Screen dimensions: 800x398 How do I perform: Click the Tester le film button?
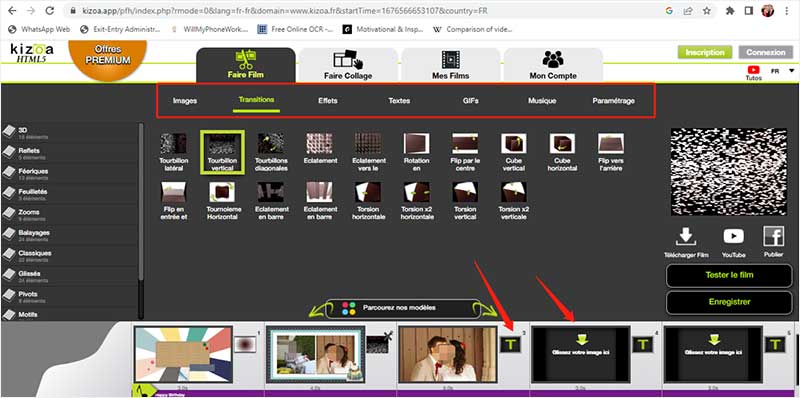tap(729, 275)
